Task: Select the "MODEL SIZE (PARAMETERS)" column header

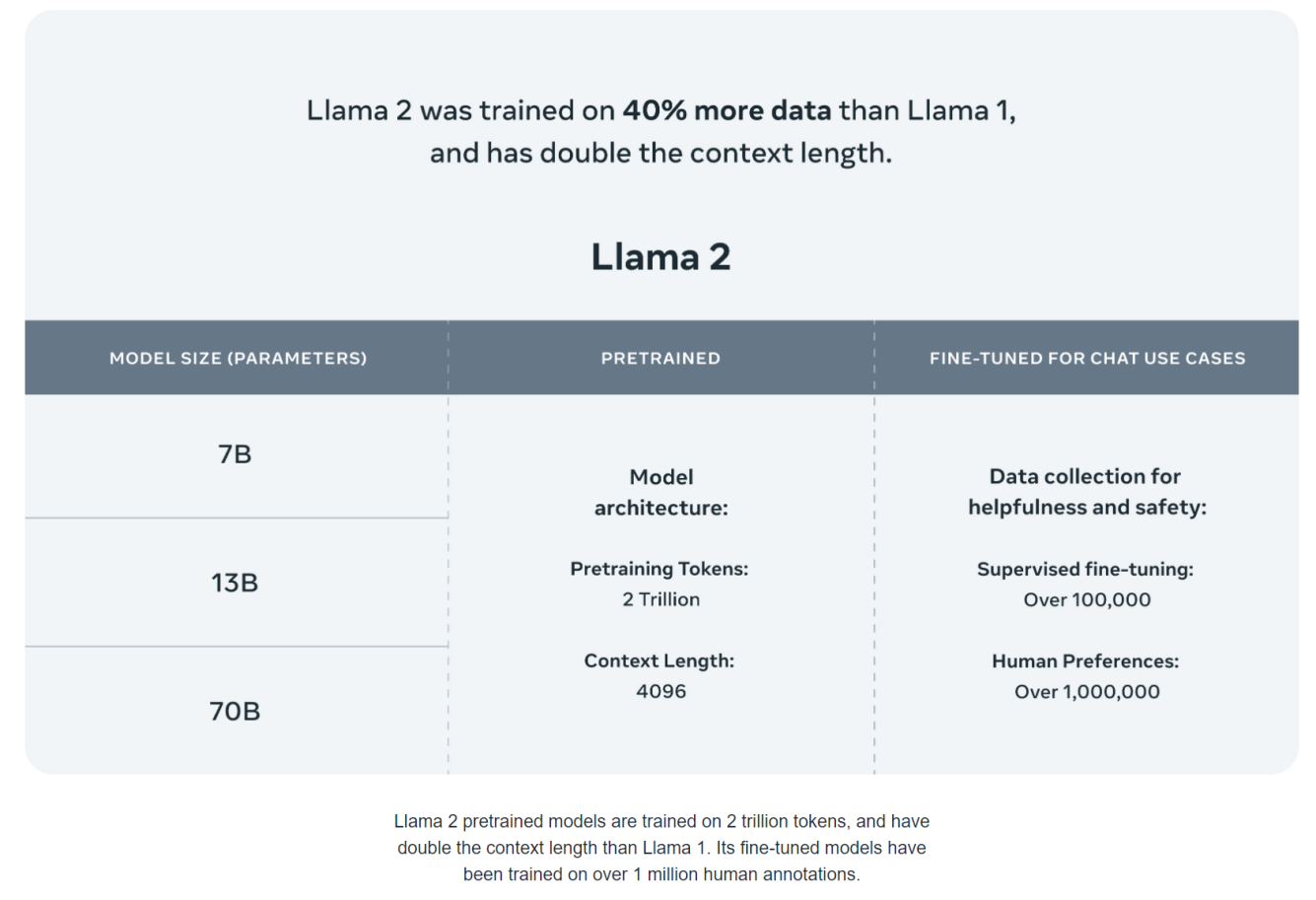Action: point(238,359)
